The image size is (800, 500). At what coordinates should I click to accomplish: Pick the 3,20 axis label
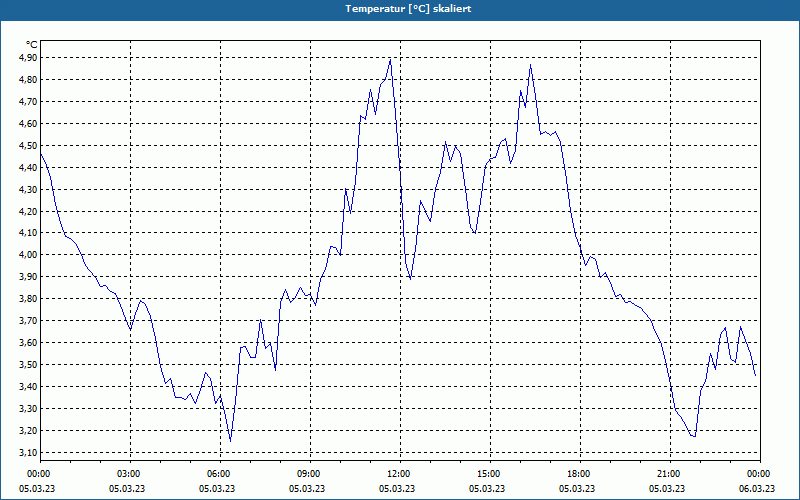tap(29, 430)
